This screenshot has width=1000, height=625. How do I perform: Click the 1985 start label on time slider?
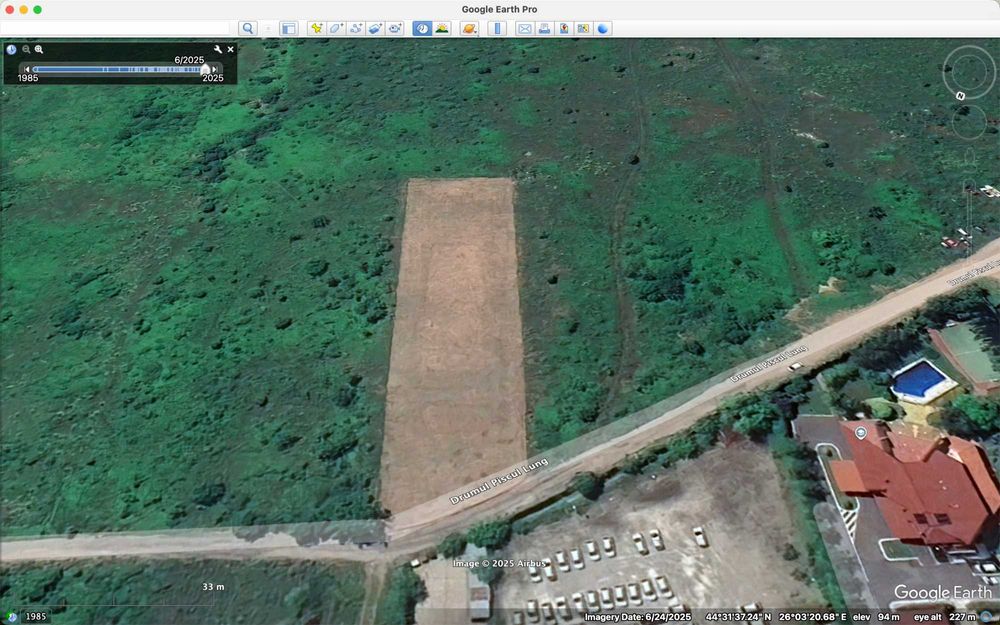[x=27, y=78]
